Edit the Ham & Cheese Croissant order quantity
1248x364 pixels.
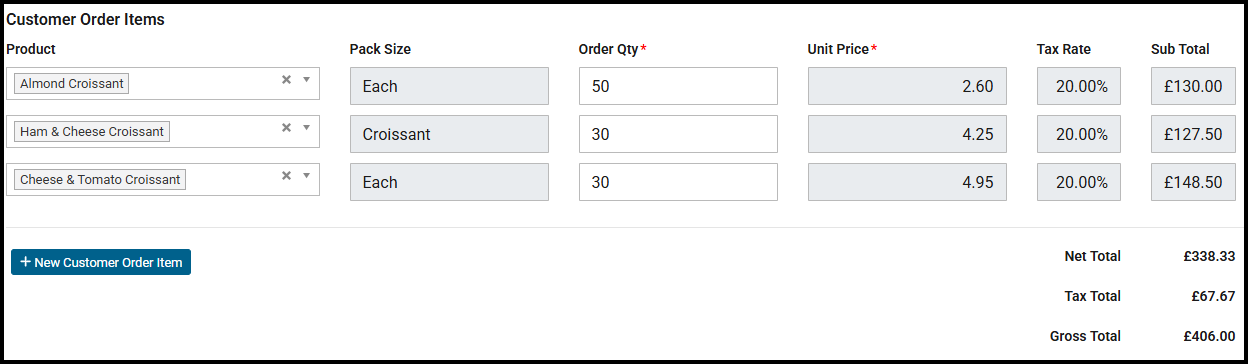click(678, 134)
